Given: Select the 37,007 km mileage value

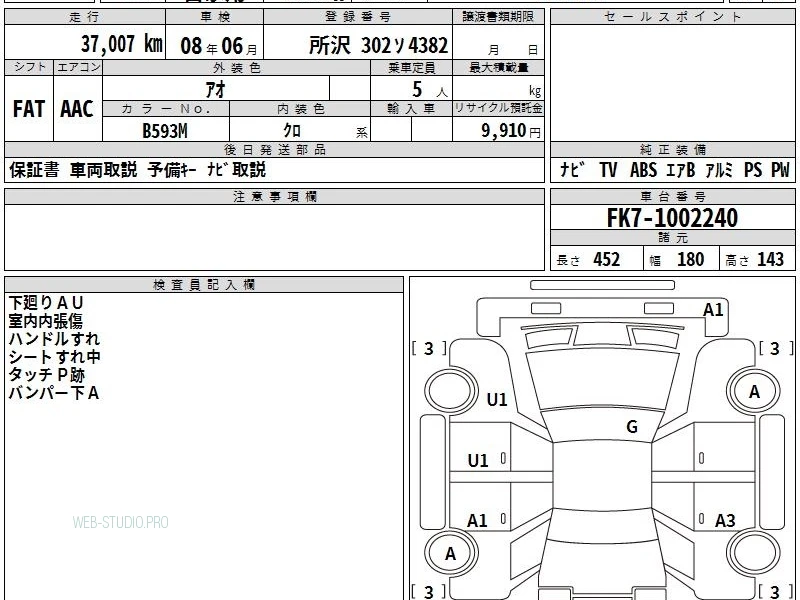Looking at the screenshot, I should pyautogui.click(x=122, y=44).
